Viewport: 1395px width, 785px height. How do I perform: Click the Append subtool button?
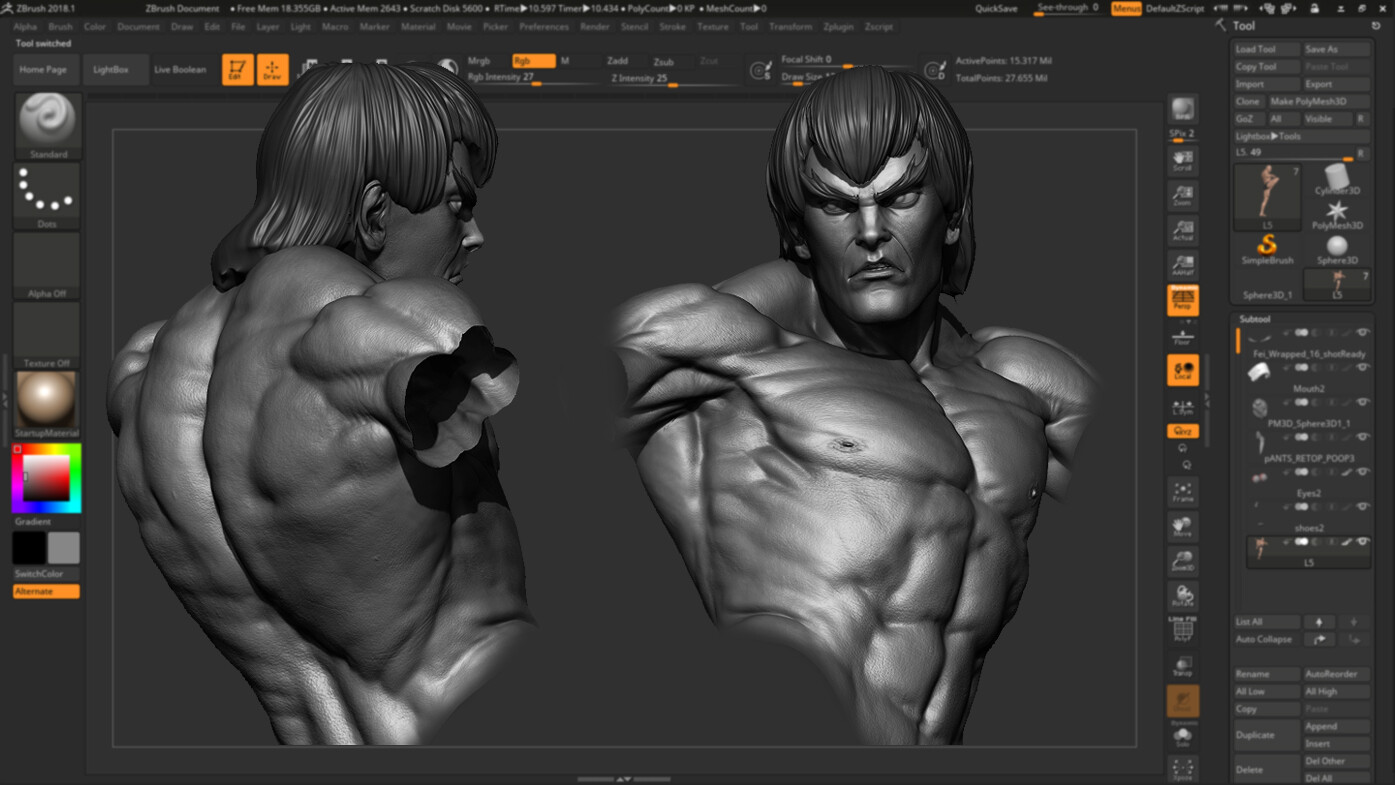point(1336,726)
